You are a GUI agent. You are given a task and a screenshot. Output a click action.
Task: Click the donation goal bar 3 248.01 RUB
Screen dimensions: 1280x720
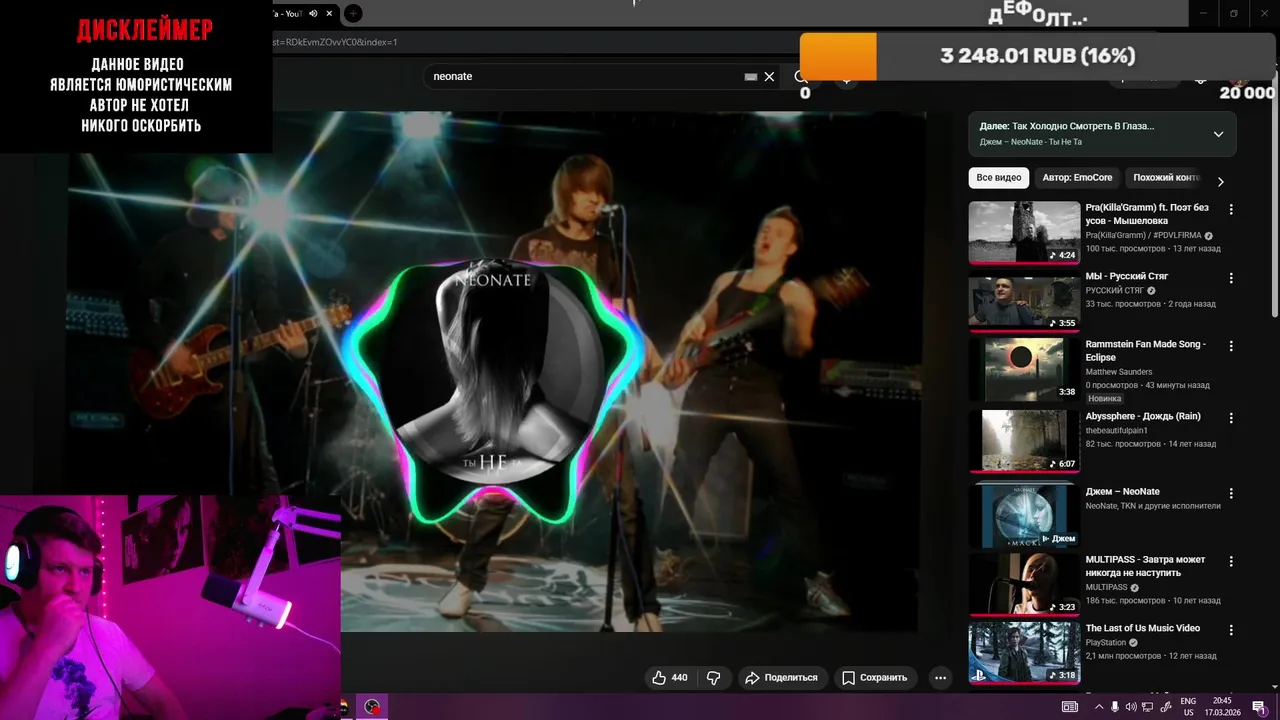click(x=1038, y=56)
